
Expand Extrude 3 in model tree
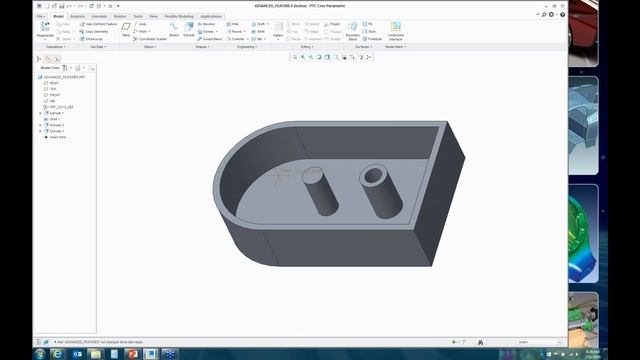(x=40, y=131)
